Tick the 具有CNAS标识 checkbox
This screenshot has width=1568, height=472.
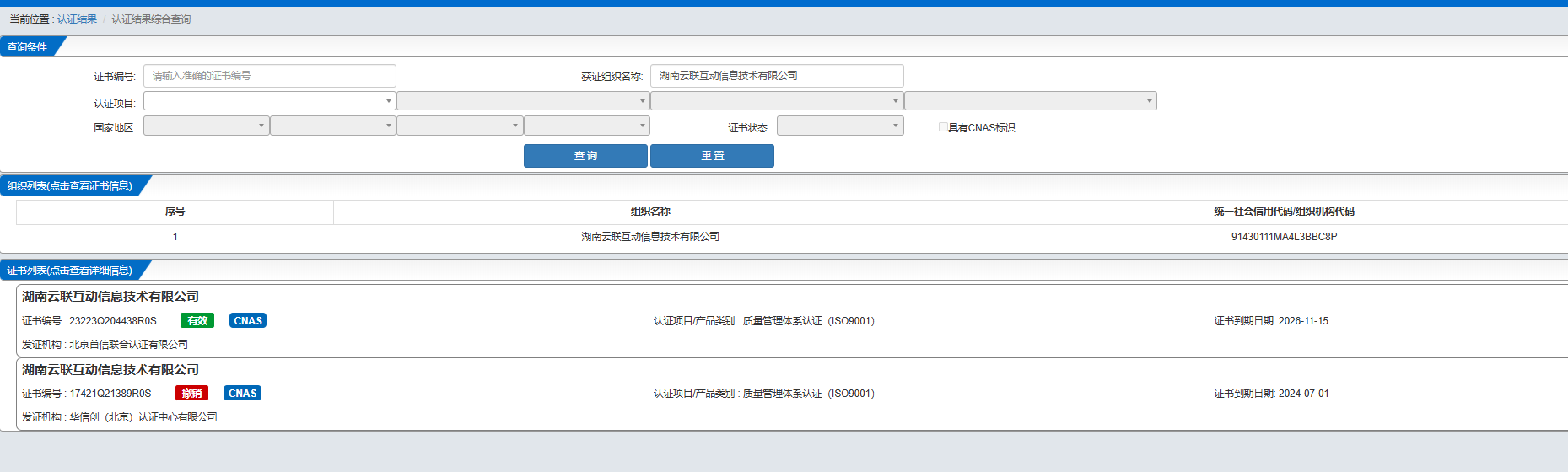coord(943,127)
